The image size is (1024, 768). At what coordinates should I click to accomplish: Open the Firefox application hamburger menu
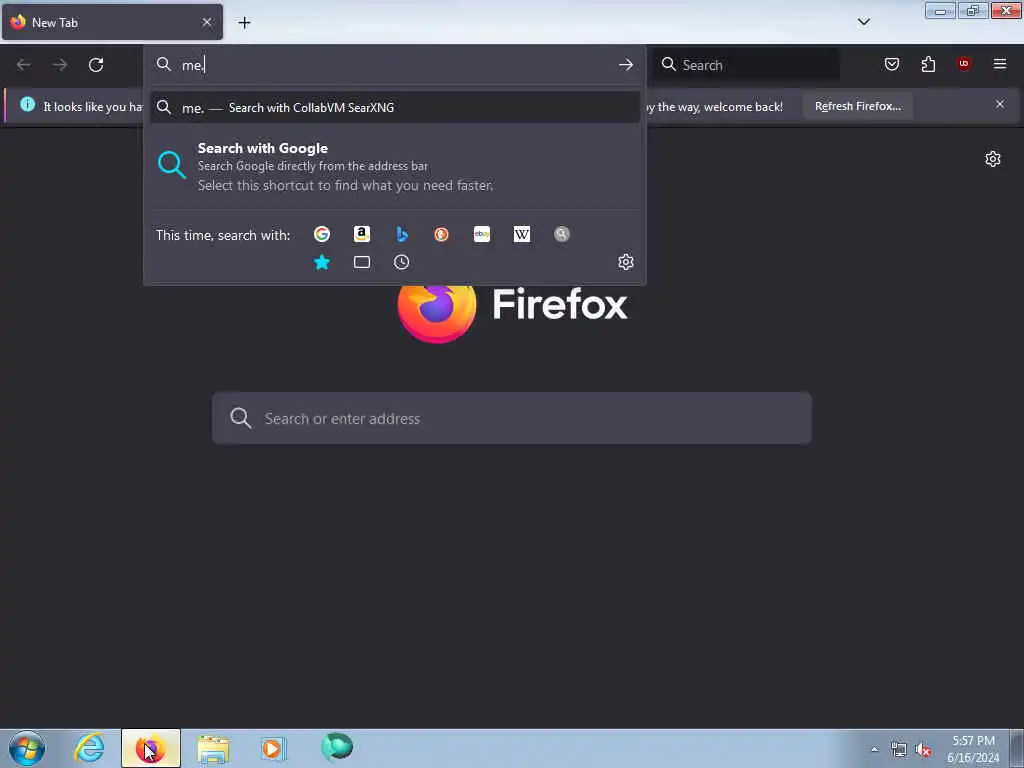click(x=1000, y=64)
